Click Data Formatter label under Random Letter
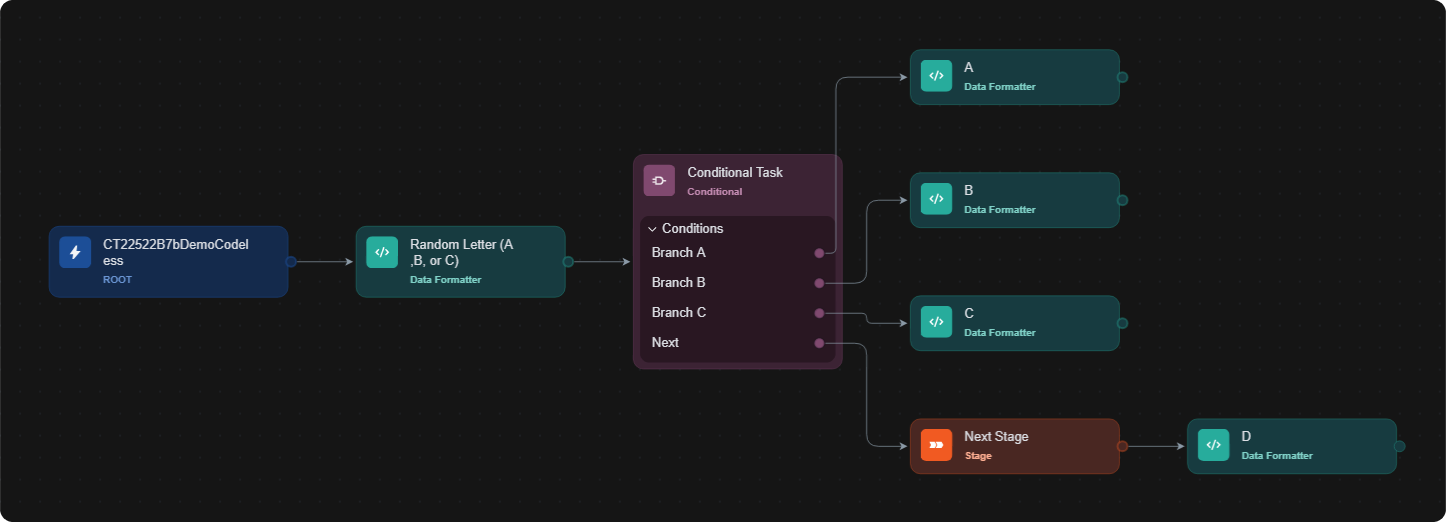Screen dimensions: 1446x522 pos(446,280)
